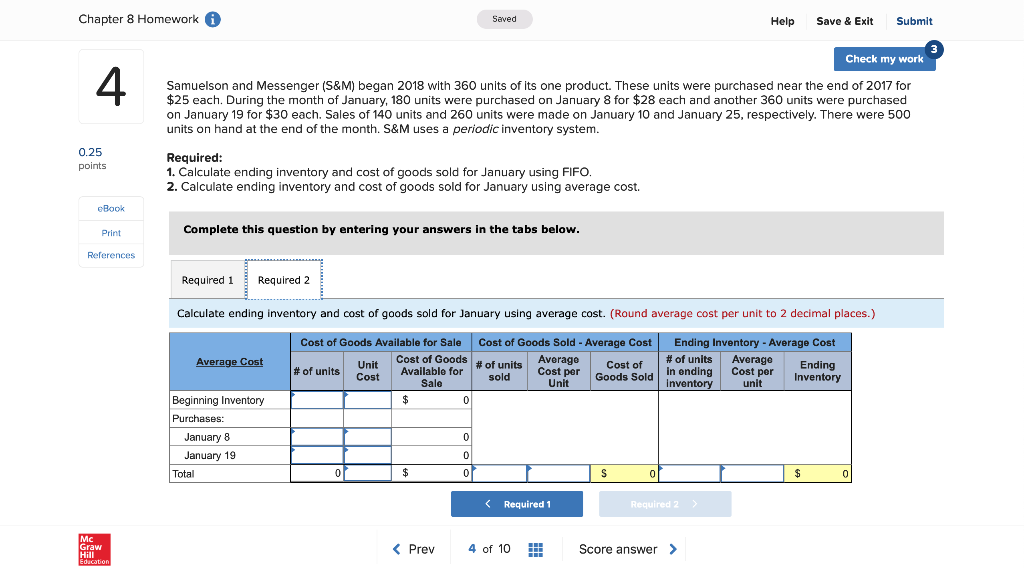
Task: Click Save & Exit
Action: (844, 21)
